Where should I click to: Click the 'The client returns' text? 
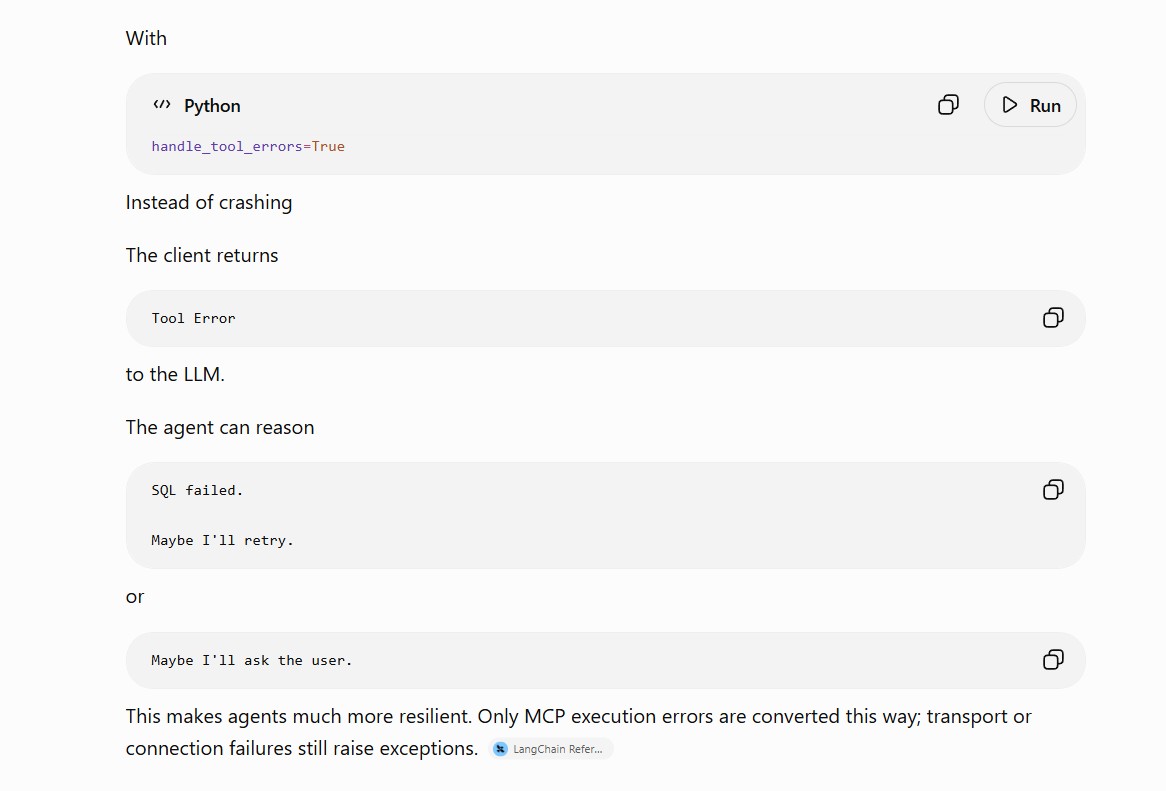coord(202,255)
